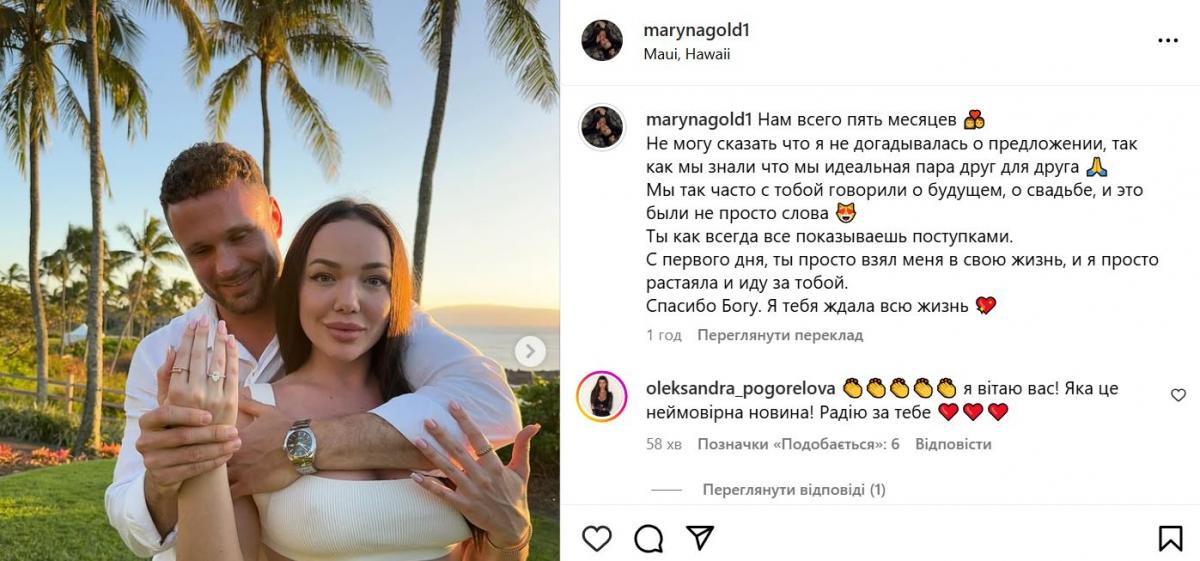Image resolution: width=1200 pixels, height=561 pixels.
Task: Open marynagold1 profile picture in the header
Action: 602,41
